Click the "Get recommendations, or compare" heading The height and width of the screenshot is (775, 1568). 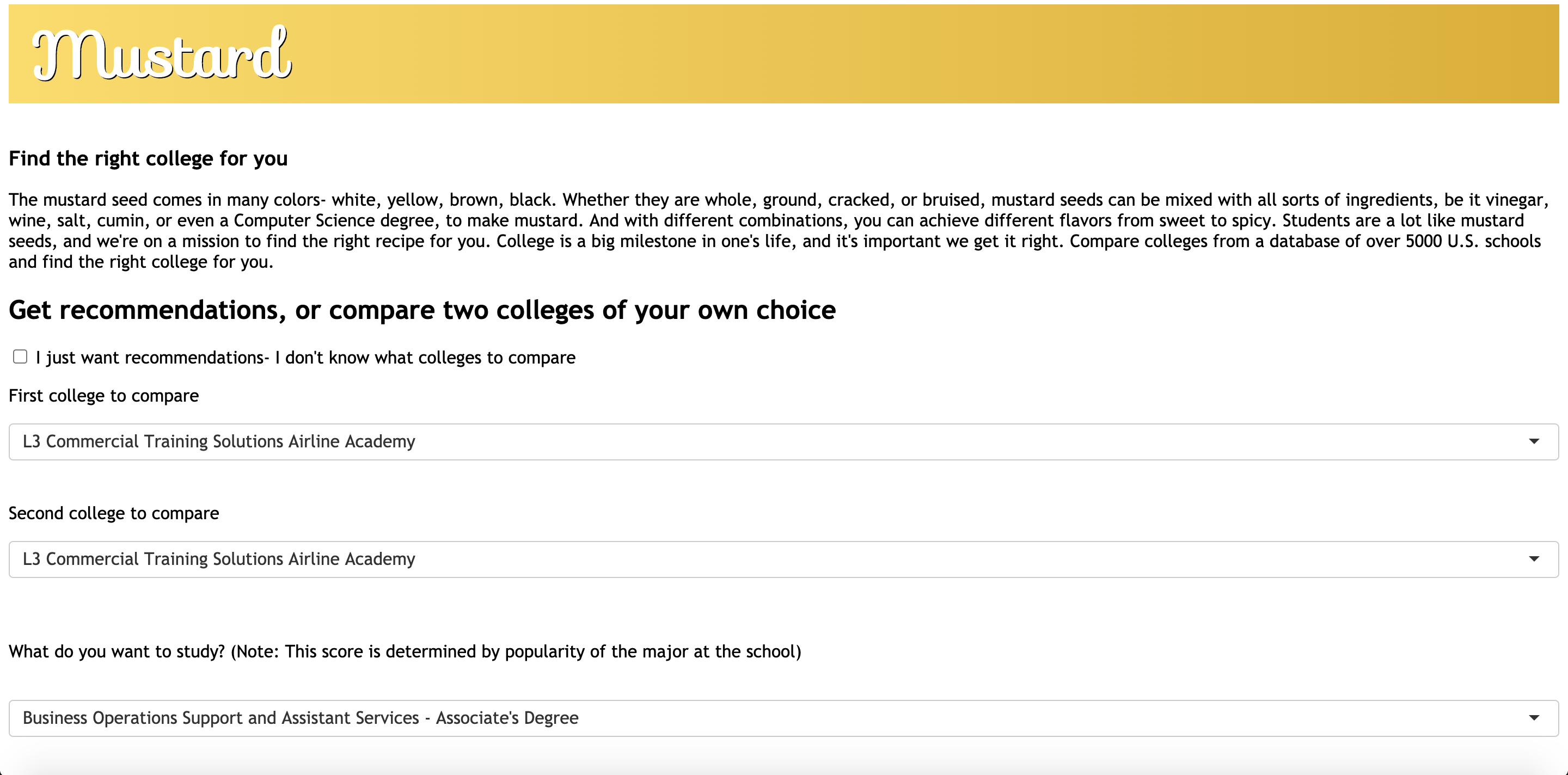[x=422, y=310]
